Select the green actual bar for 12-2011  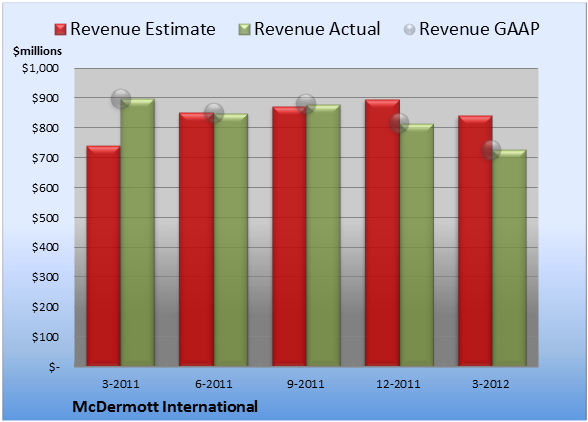tap(416, 245)
